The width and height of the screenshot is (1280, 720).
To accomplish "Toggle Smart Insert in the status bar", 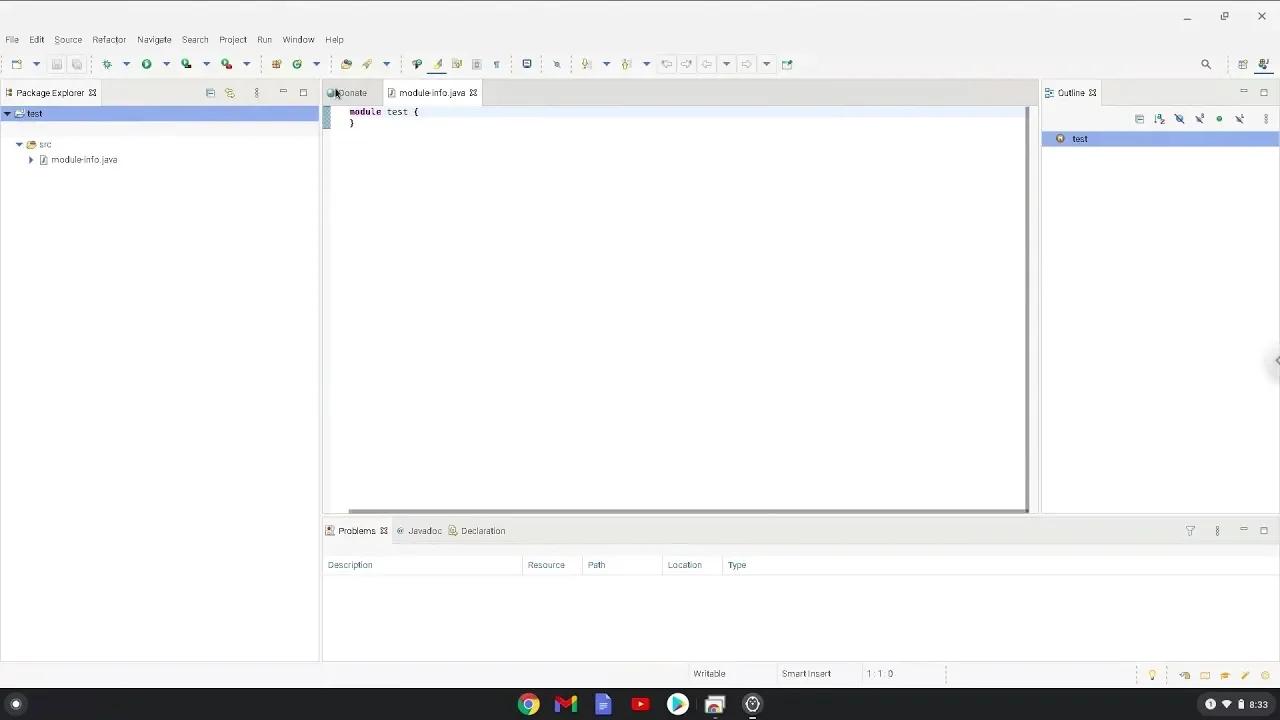I will coord(806,673).
